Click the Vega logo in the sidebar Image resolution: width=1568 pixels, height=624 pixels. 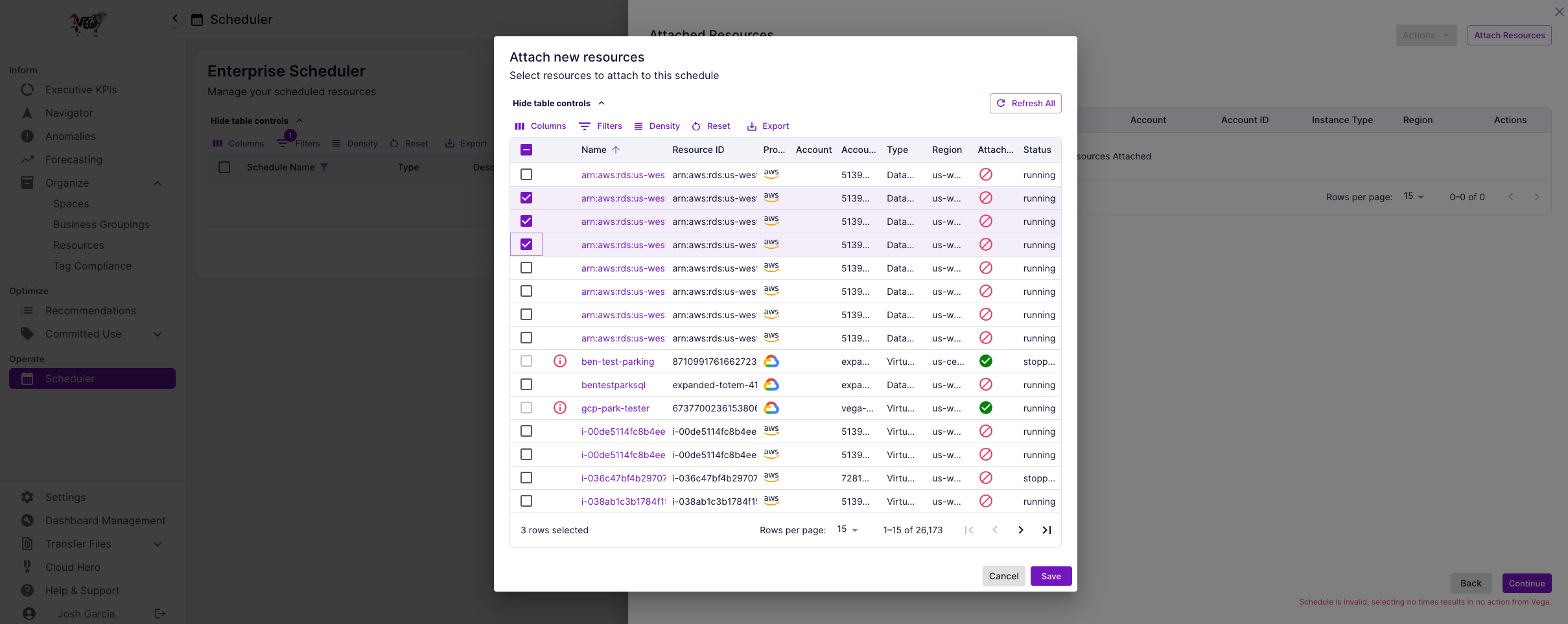point(88,23)
